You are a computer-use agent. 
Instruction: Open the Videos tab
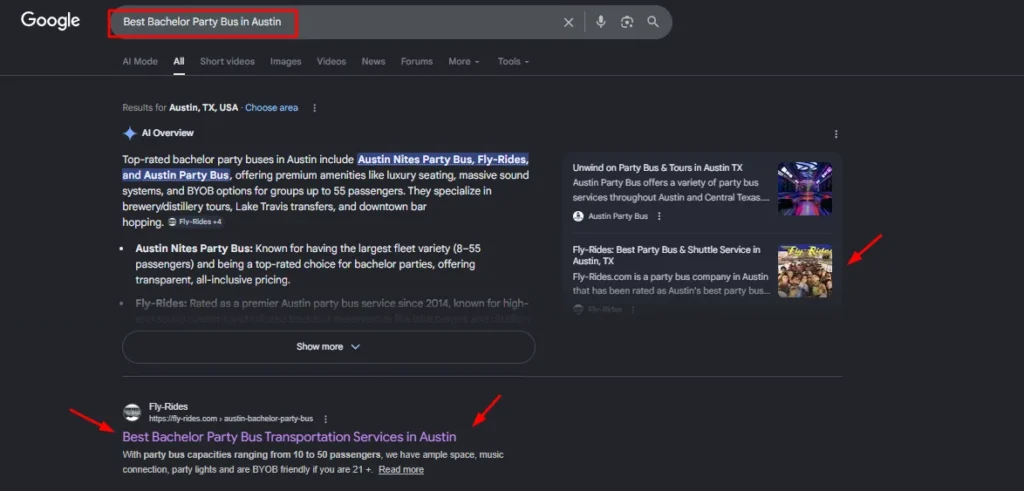point(332,61)
